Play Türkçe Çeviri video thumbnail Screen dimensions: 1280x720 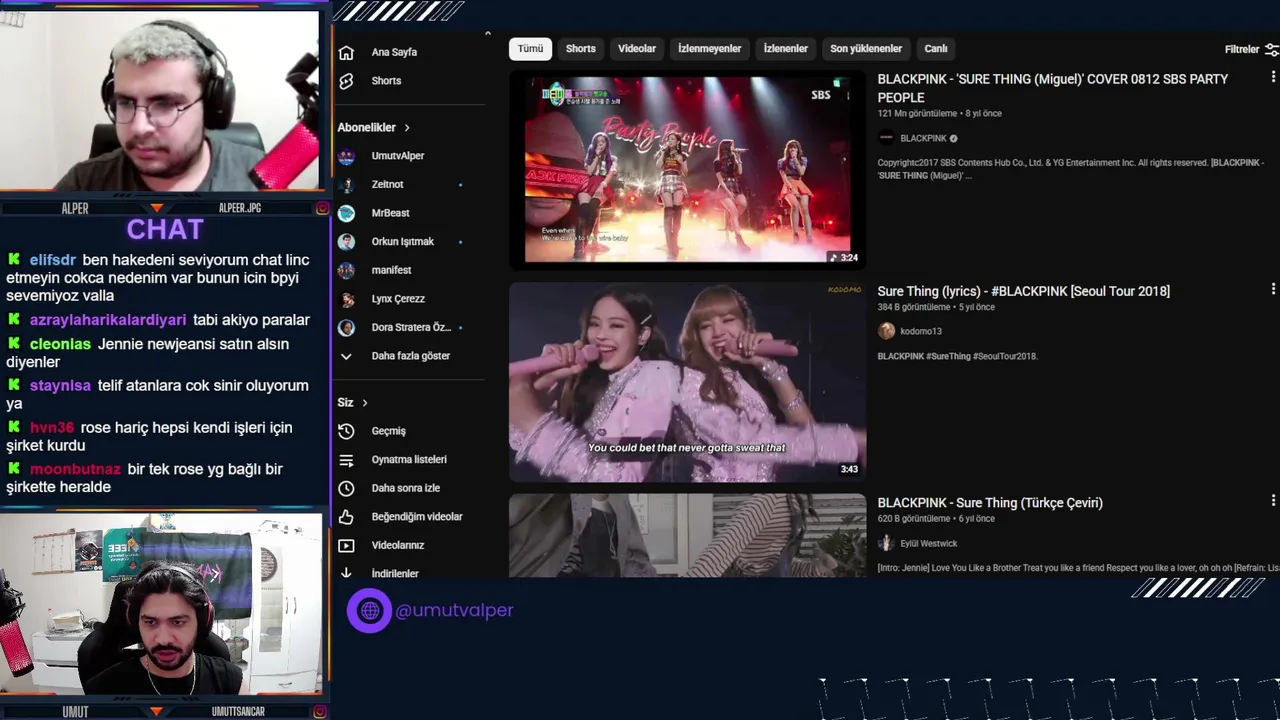click(x=688, y=535)
